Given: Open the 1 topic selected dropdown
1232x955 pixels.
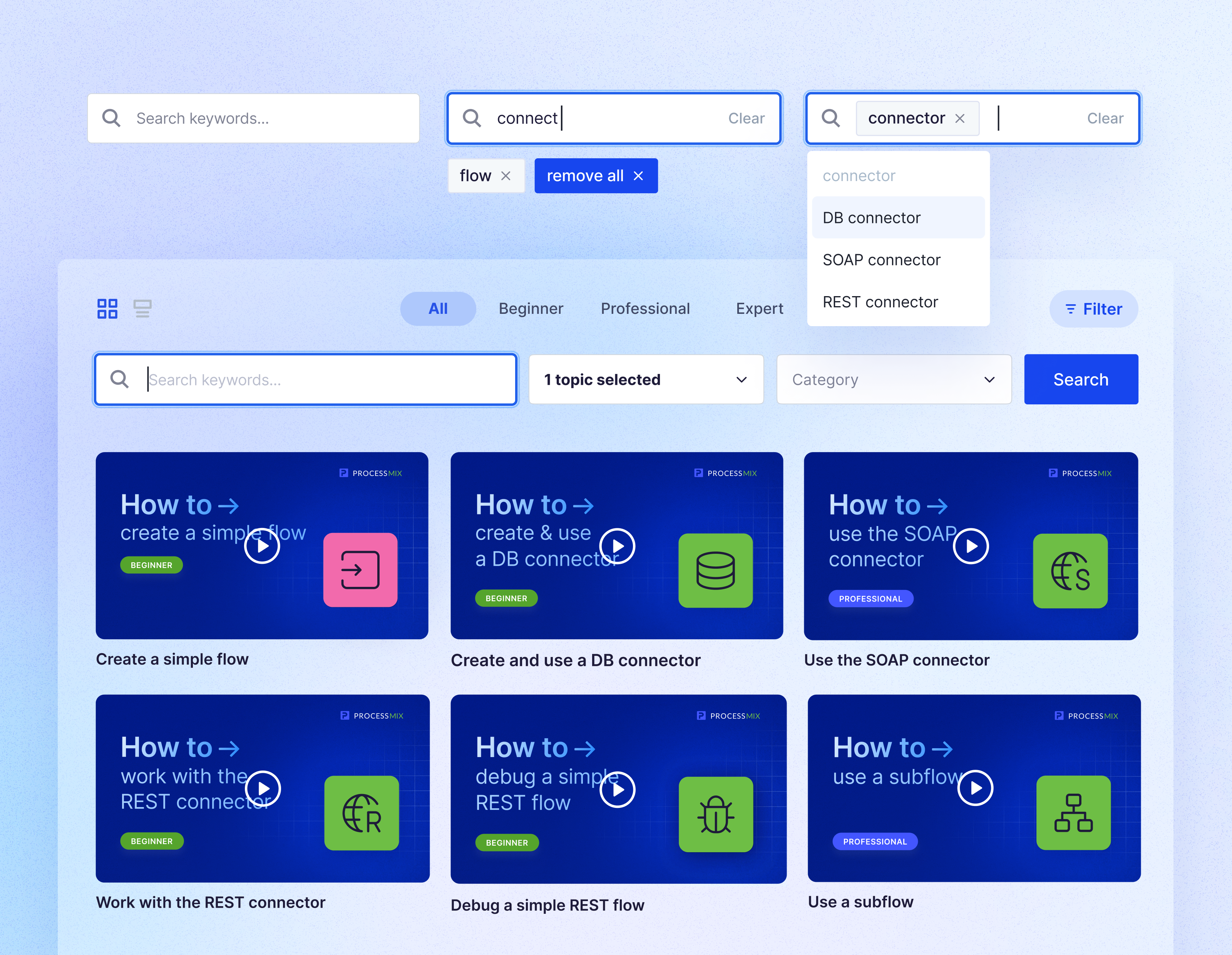Looking at the screenshot, I should point(645,379).
